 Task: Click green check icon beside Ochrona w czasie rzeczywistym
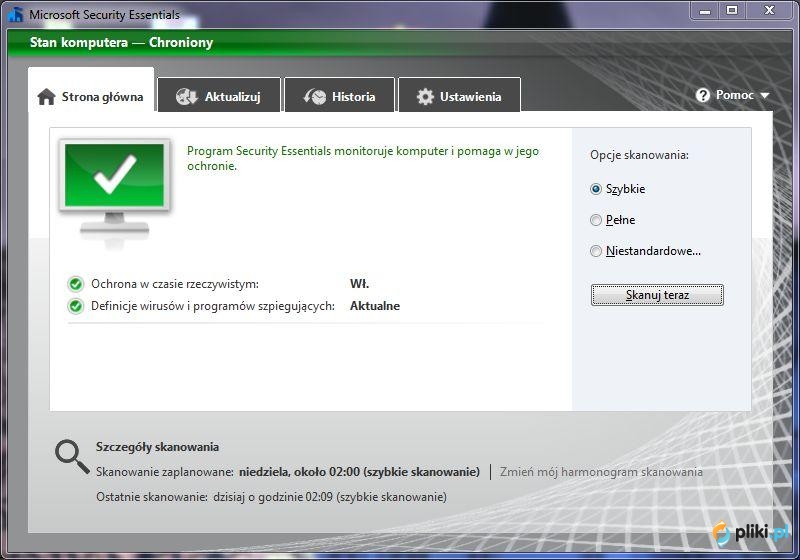pyautogui.click(x=76, y=284)
